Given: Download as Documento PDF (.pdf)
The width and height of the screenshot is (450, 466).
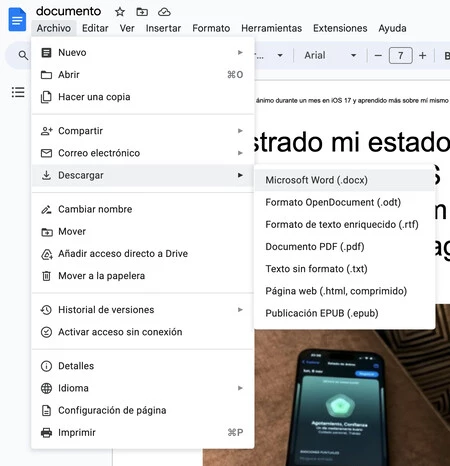Looking at the screenshot, I should pos(344,247).
